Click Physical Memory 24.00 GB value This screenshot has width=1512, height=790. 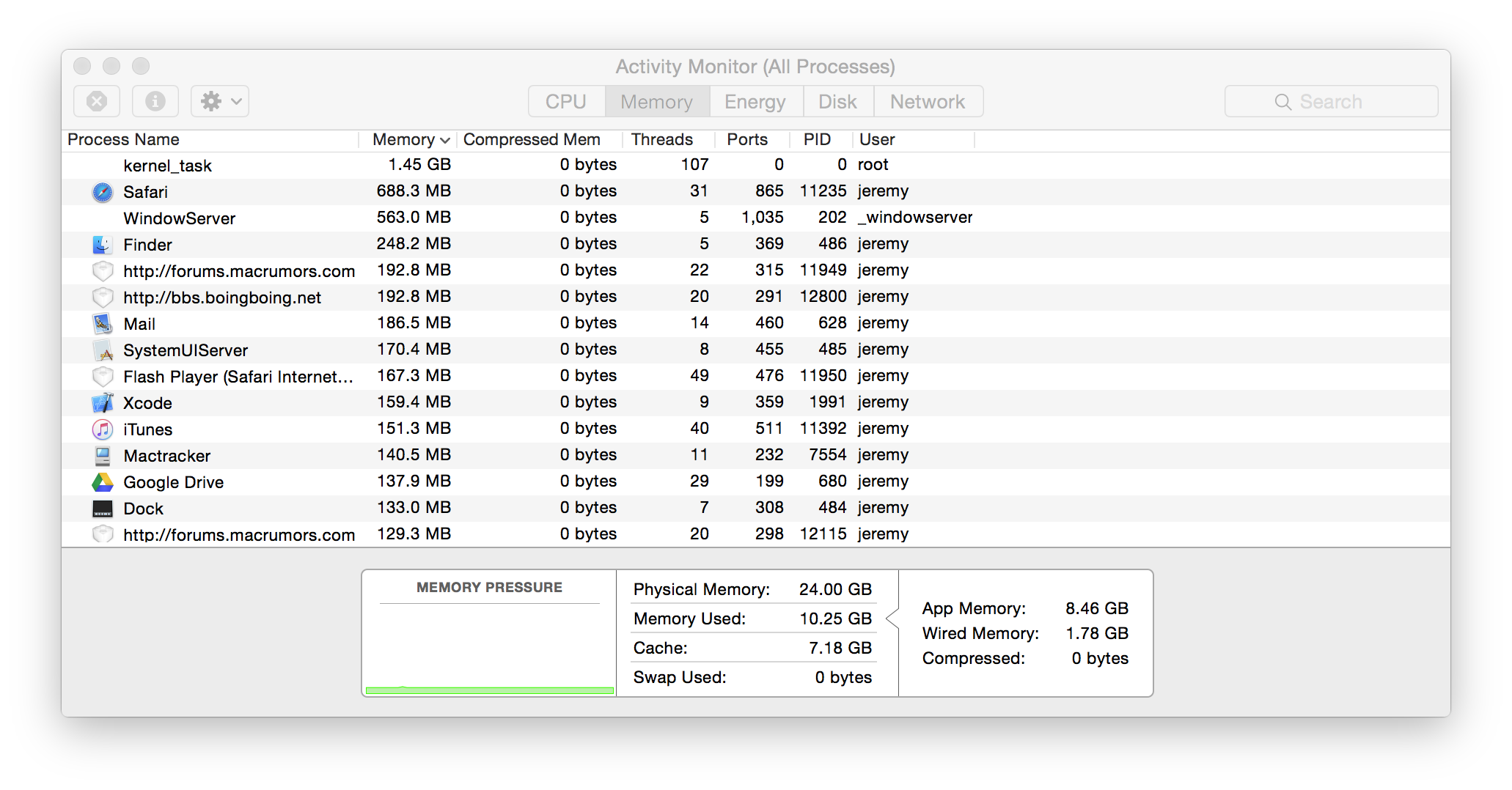(835, 589)
